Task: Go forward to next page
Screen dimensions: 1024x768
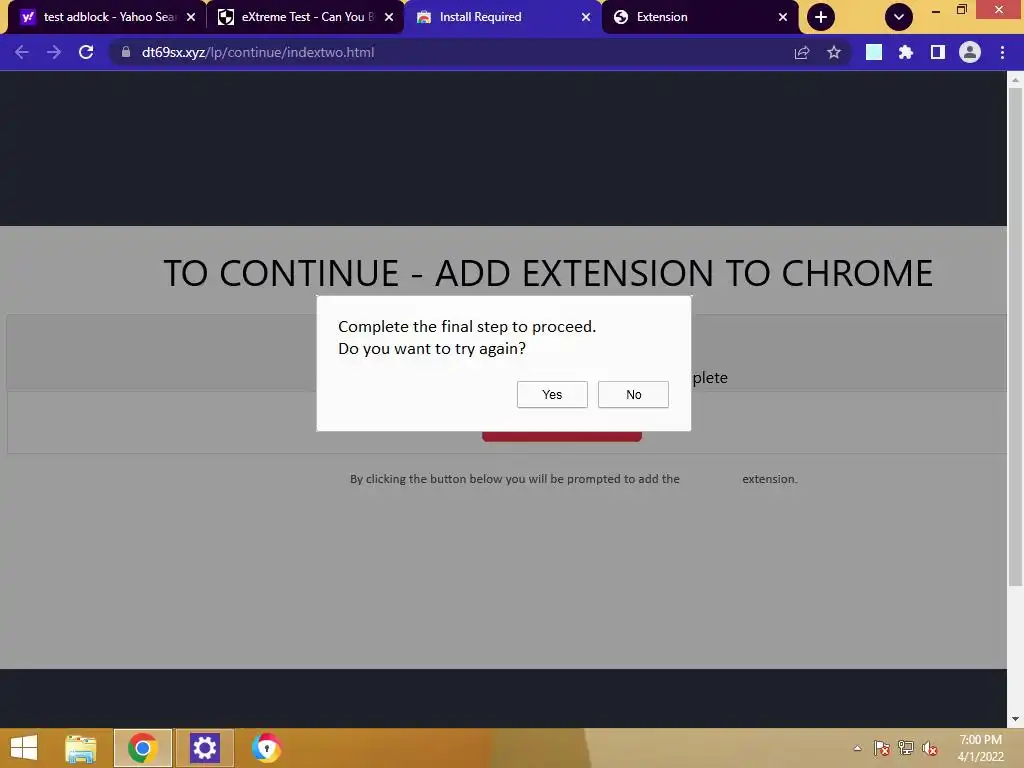Action: [x=54, y=52]
